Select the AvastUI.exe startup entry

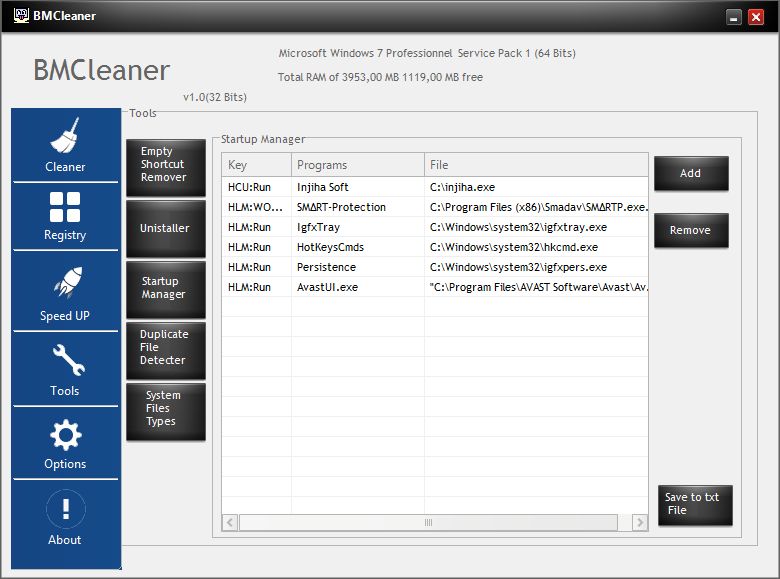pos(327,287)
